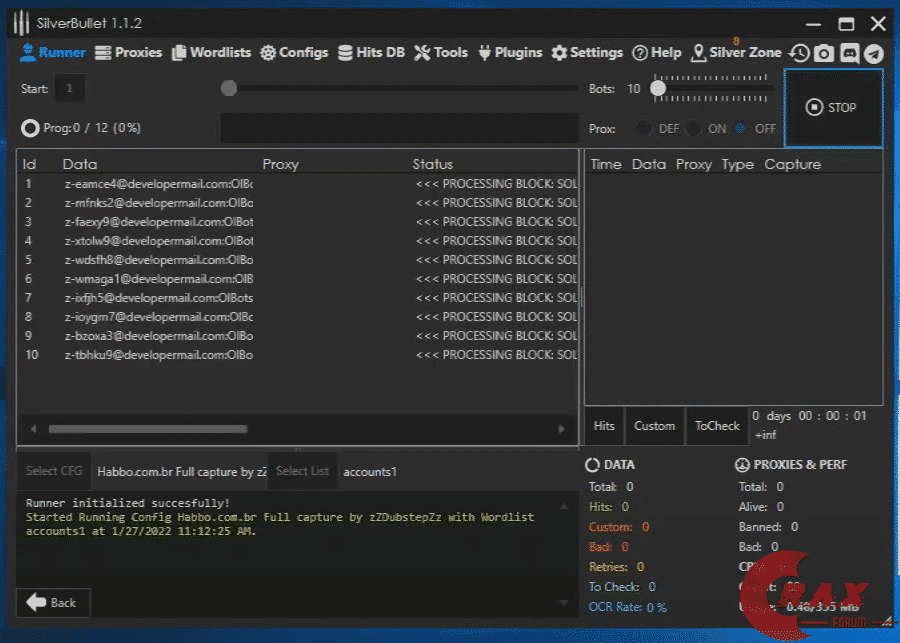Open the Telegram paper plane icon

click(x=873, y=53)
